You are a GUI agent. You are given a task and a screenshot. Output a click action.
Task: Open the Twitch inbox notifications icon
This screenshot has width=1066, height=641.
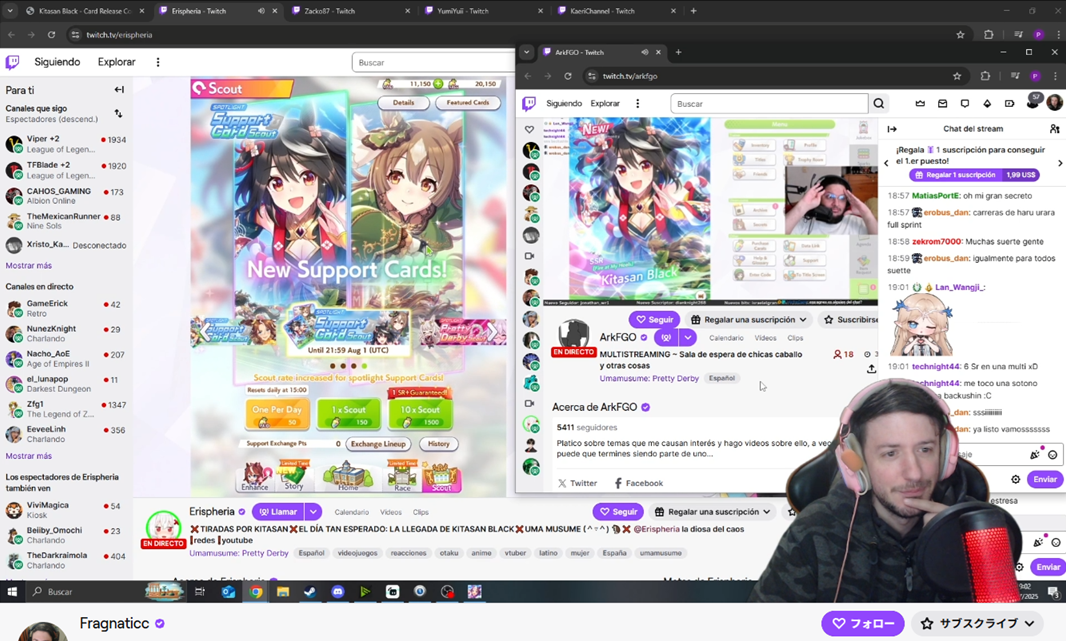click(942, 104)
